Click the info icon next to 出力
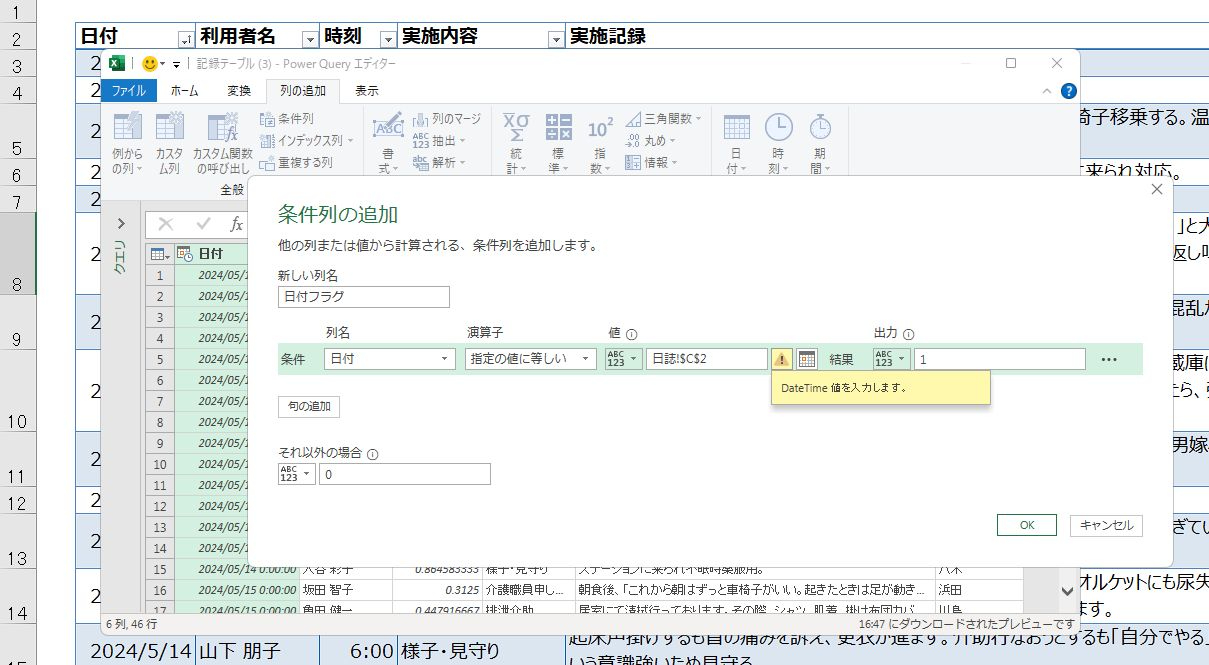The height and width of the screenshot is (665, 1209). 909,335
